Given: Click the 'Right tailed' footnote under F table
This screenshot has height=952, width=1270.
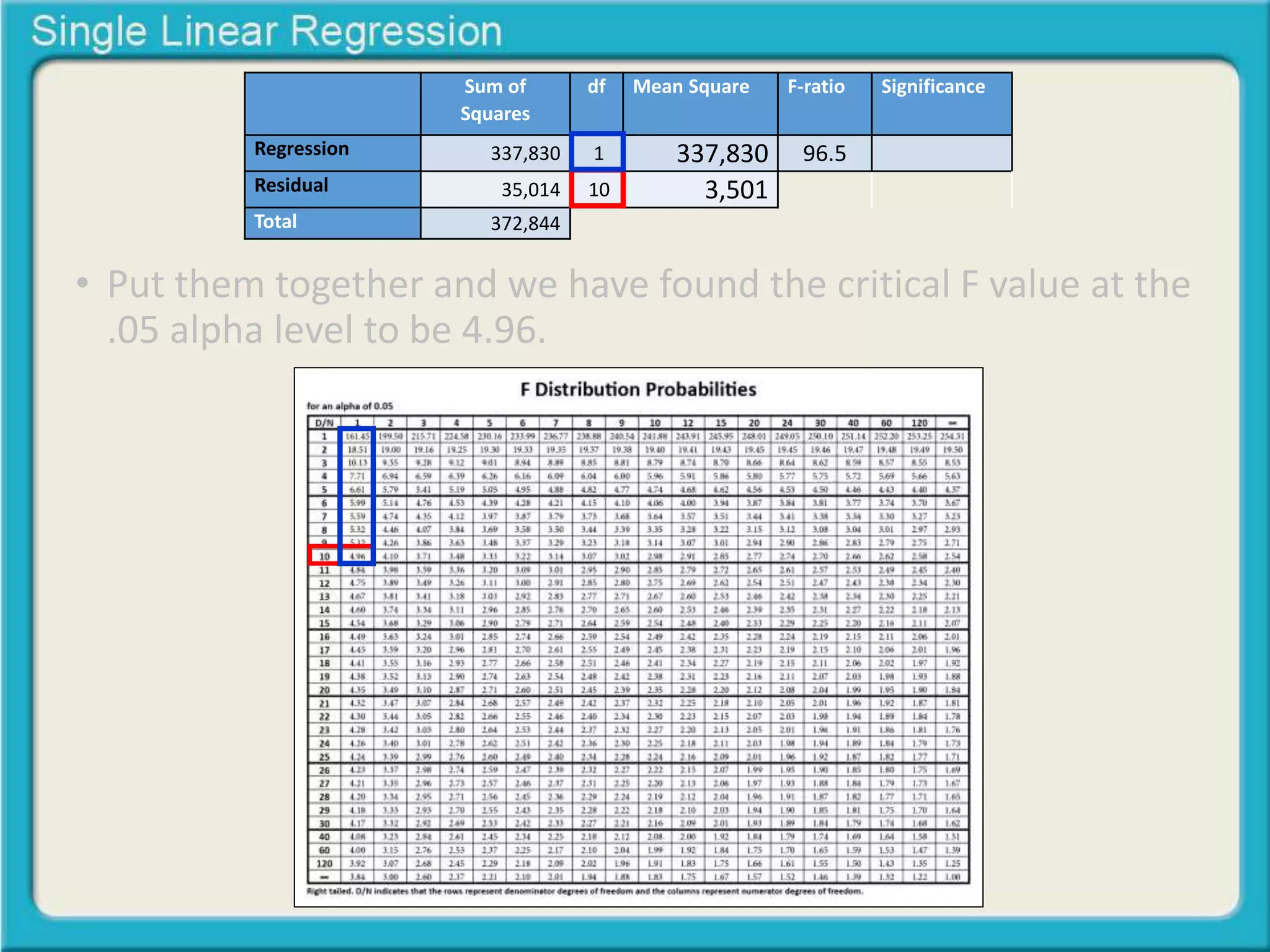Looking at the screenshot, I should click(585, 891).
